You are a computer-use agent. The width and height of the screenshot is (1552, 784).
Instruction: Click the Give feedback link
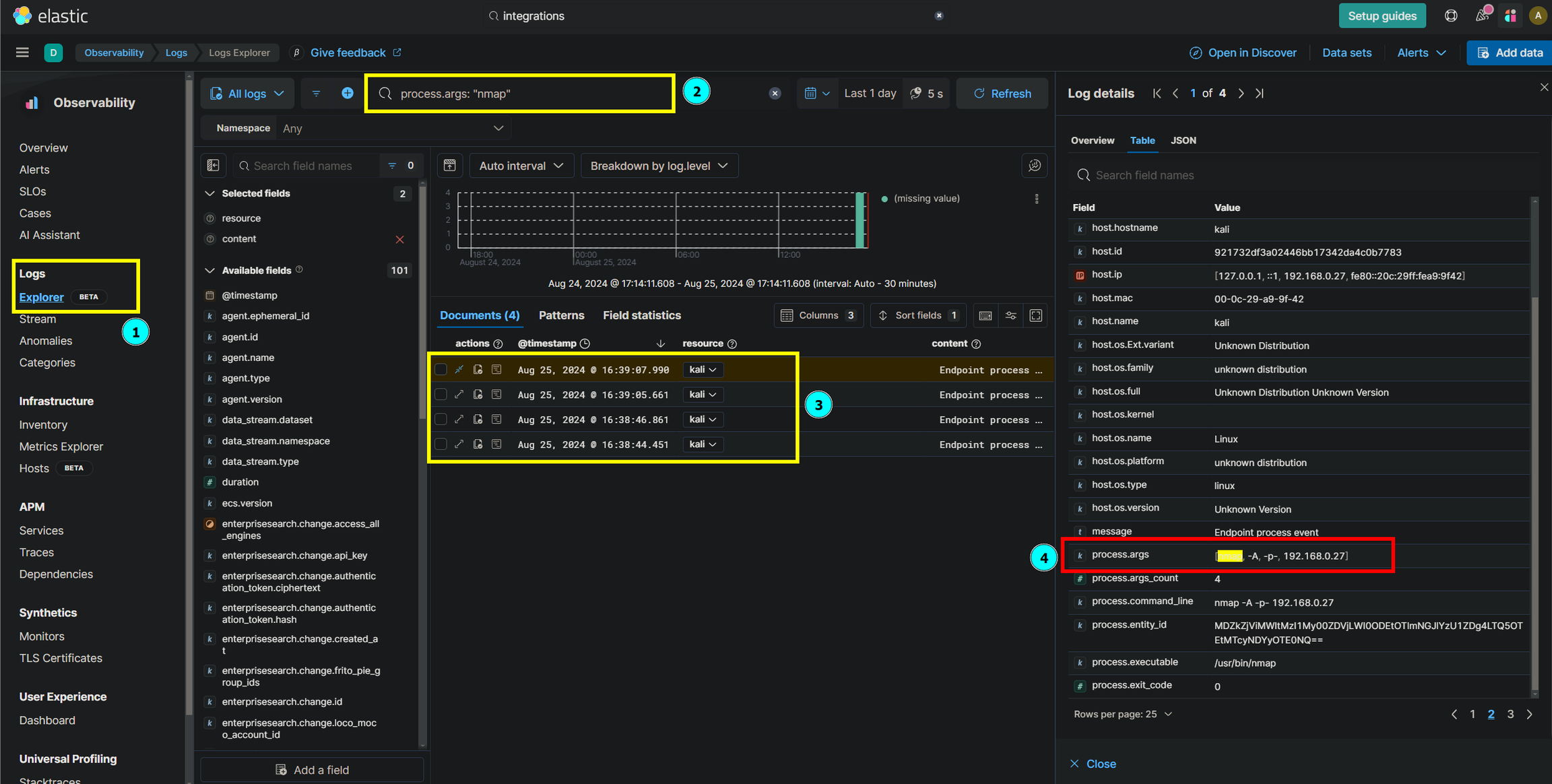[356, 53]
